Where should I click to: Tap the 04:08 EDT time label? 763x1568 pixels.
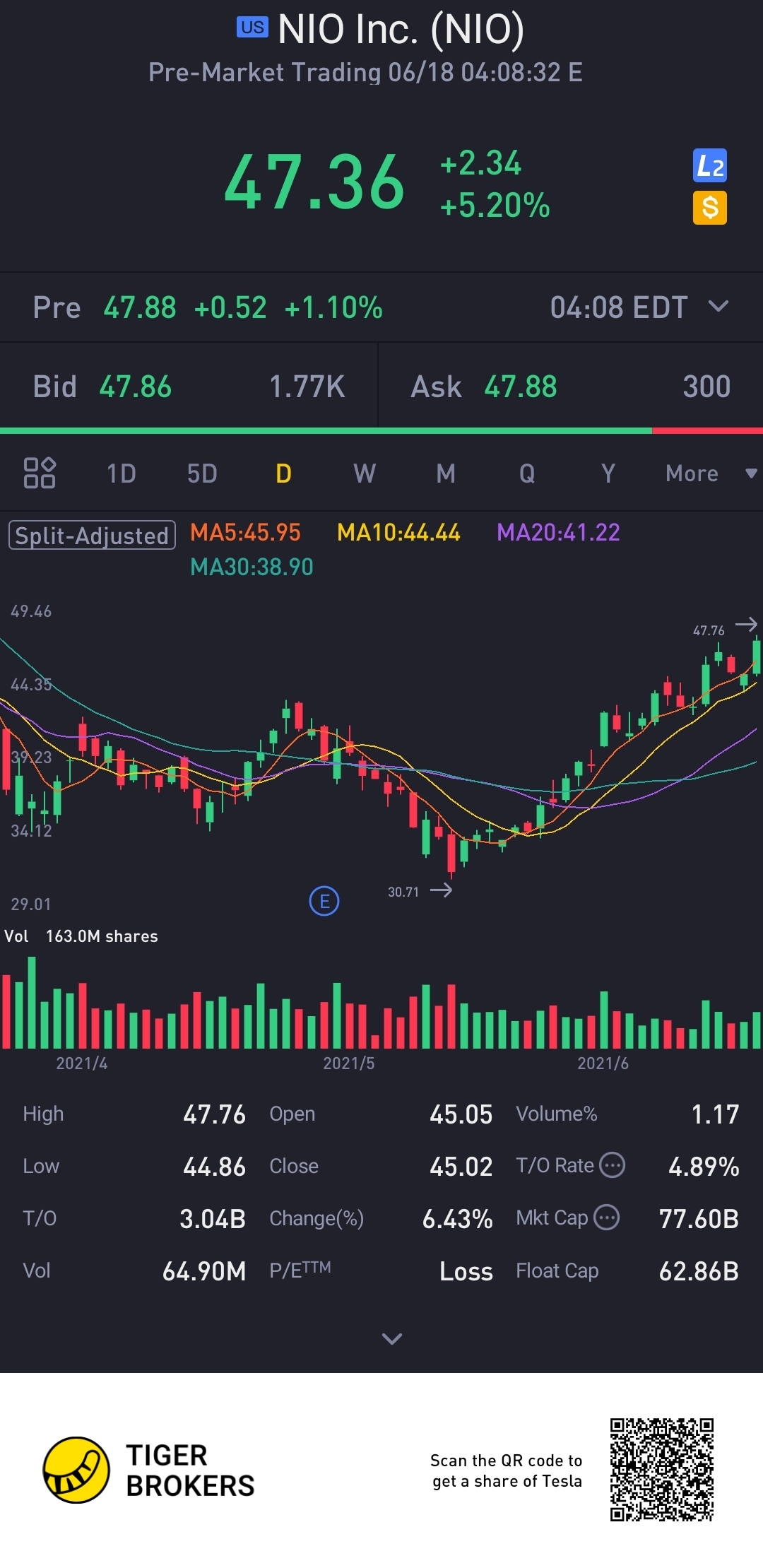pyautogui.click(x=619, y=307)
